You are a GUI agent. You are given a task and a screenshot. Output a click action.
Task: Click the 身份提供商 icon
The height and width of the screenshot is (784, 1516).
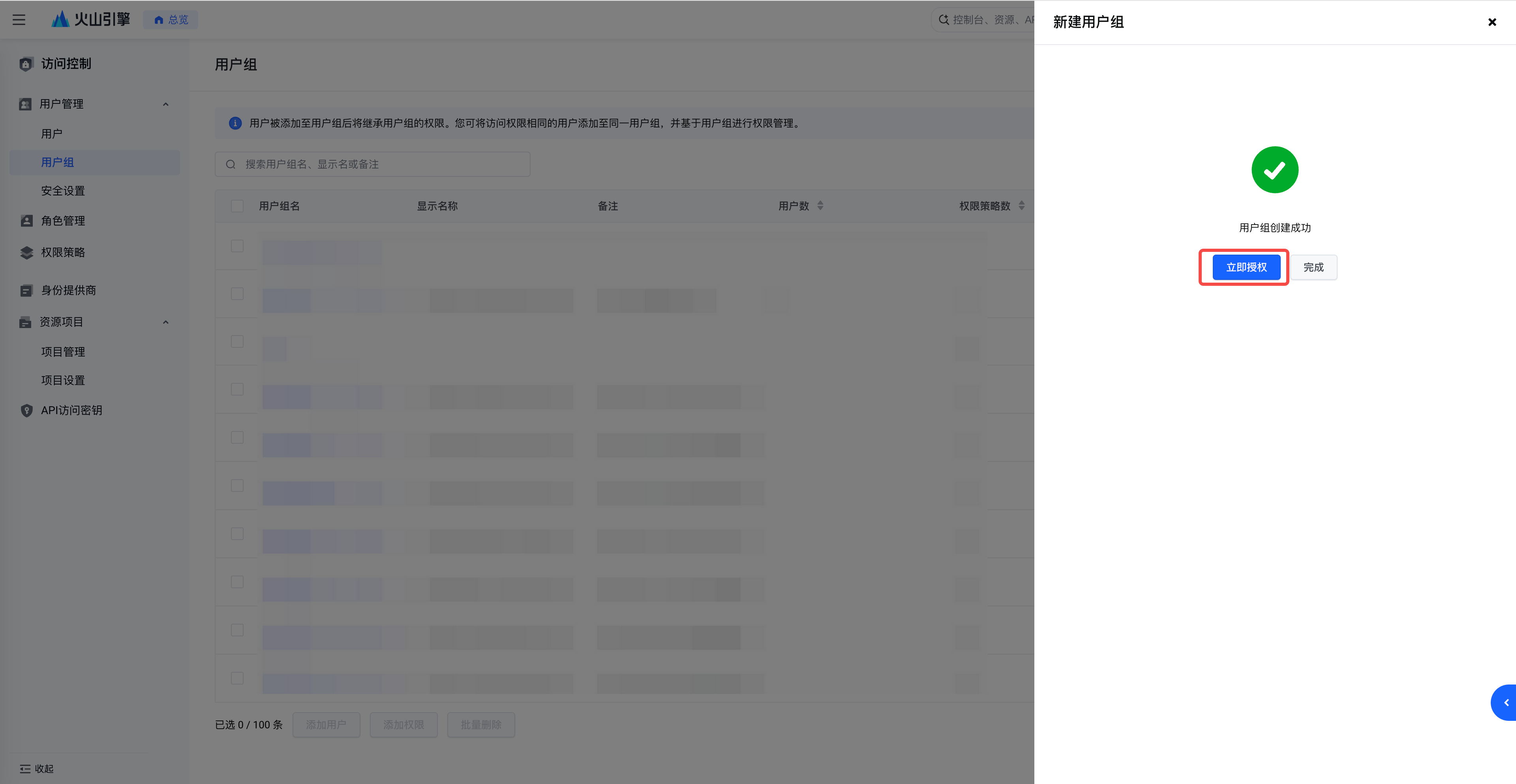(x=26, y=290)
